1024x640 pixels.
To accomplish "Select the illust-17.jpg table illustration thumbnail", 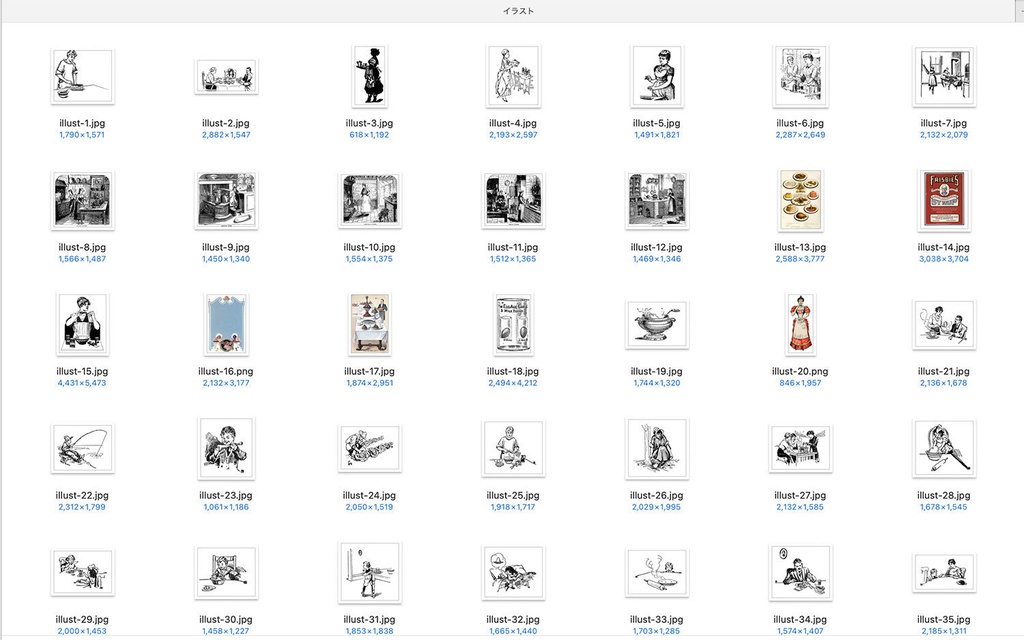I will point(370,323).
